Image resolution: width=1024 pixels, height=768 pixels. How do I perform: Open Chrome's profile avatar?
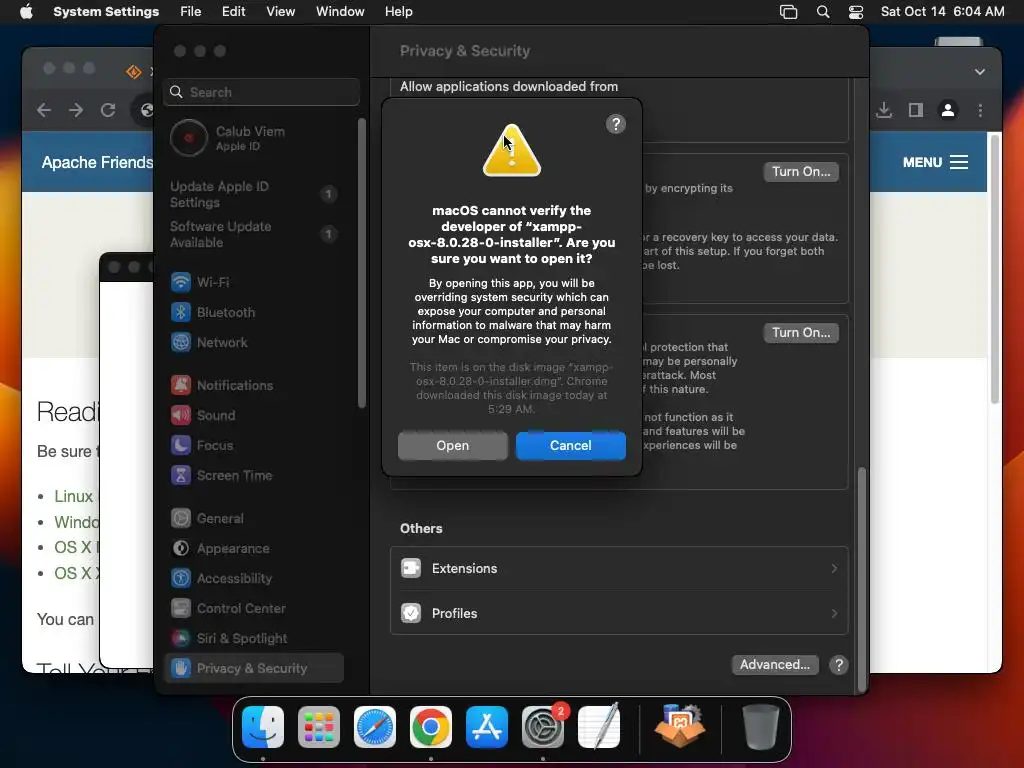pos(948,110)
